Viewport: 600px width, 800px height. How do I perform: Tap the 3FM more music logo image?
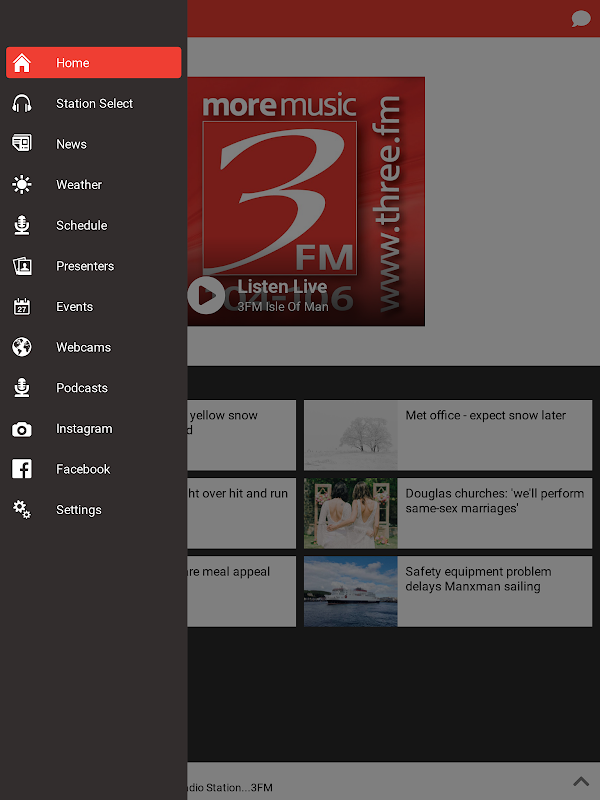(306, 201)
